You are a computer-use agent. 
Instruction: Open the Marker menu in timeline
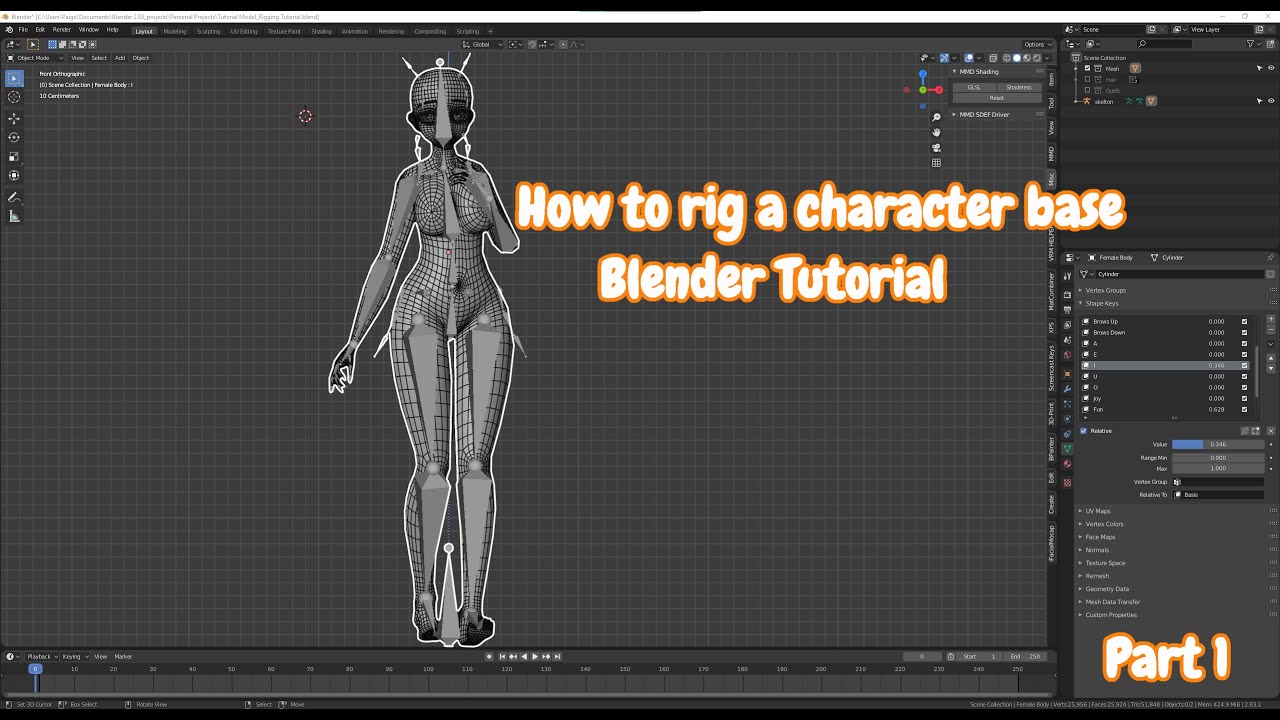123,657
